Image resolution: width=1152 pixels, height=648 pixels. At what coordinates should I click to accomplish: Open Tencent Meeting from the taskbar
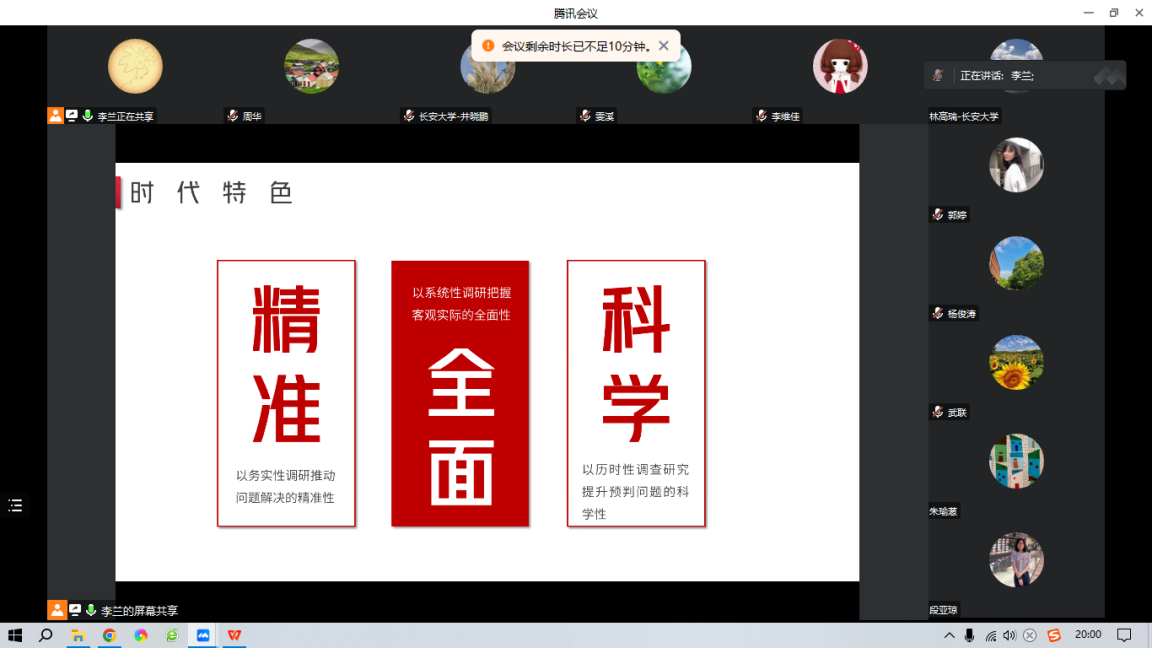[x=203, y=635]
